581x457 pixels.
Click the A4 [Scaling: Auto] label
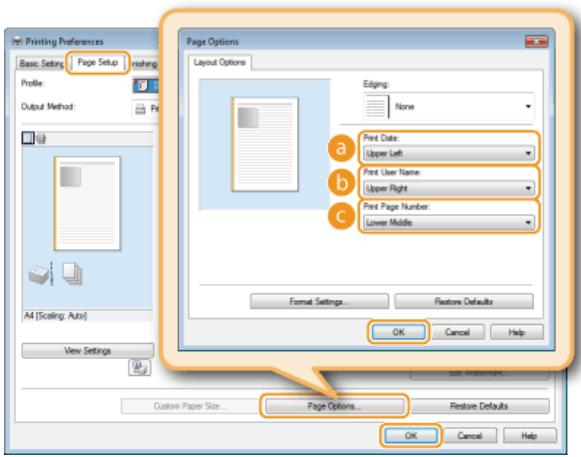[56, 316]
